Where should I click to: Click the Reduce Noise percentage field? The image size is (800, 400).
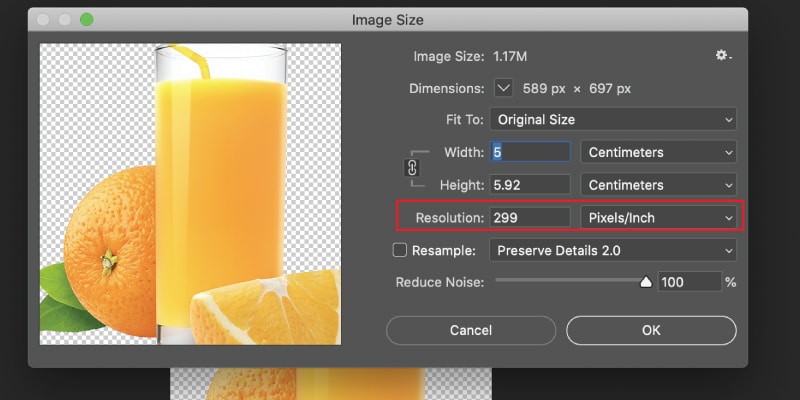pos(688,282)
